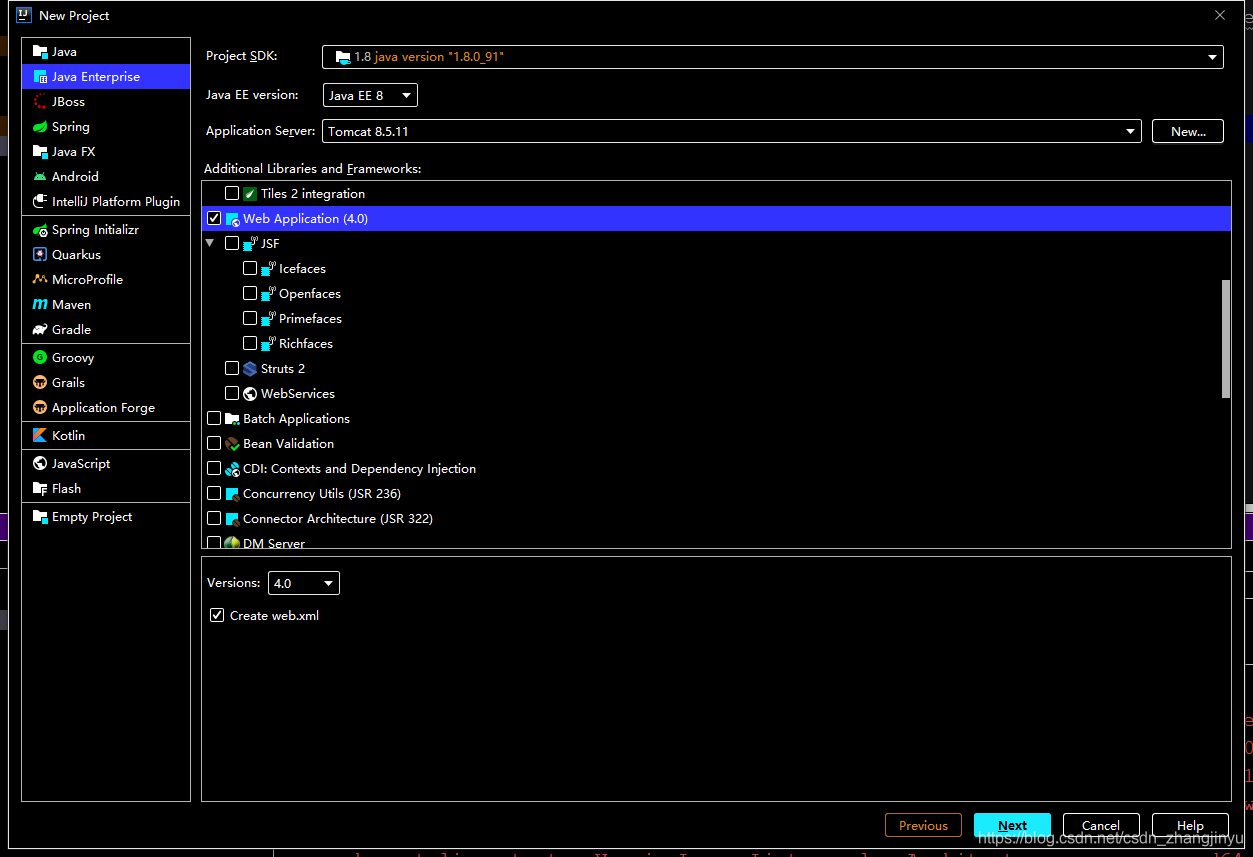Select Kotlin project type
This screenshot has width=1253, height=857.
pos(106,436)
